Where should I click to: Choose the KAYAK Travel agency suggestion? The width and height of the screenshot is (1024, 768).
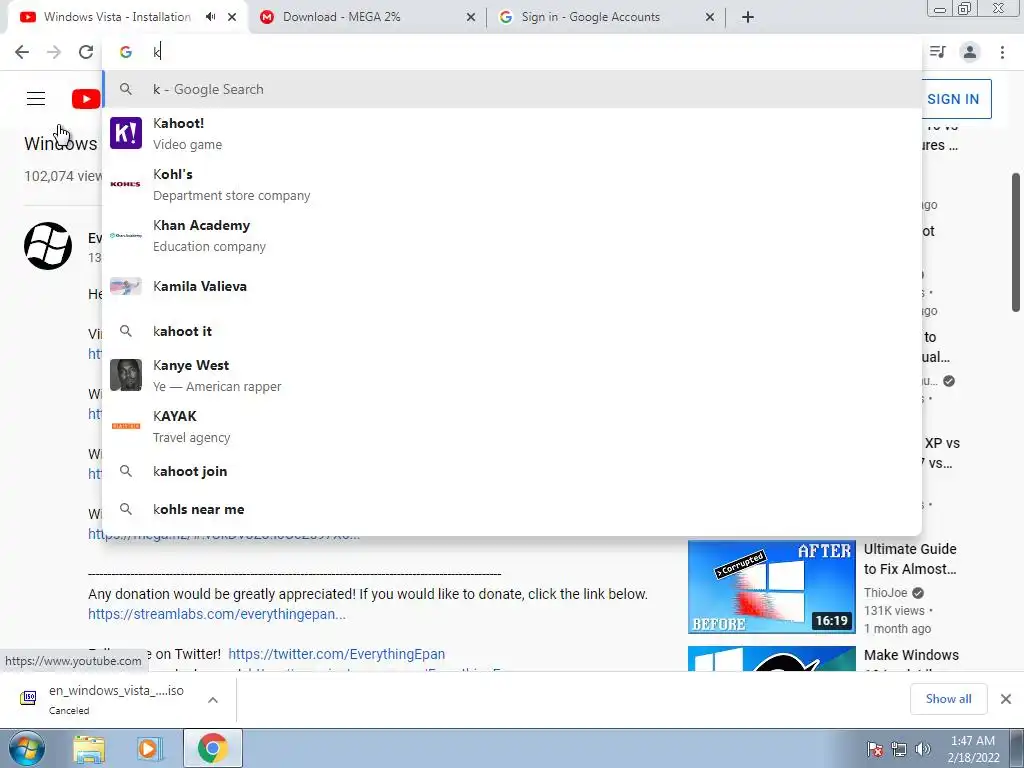[x=512, y=426]
